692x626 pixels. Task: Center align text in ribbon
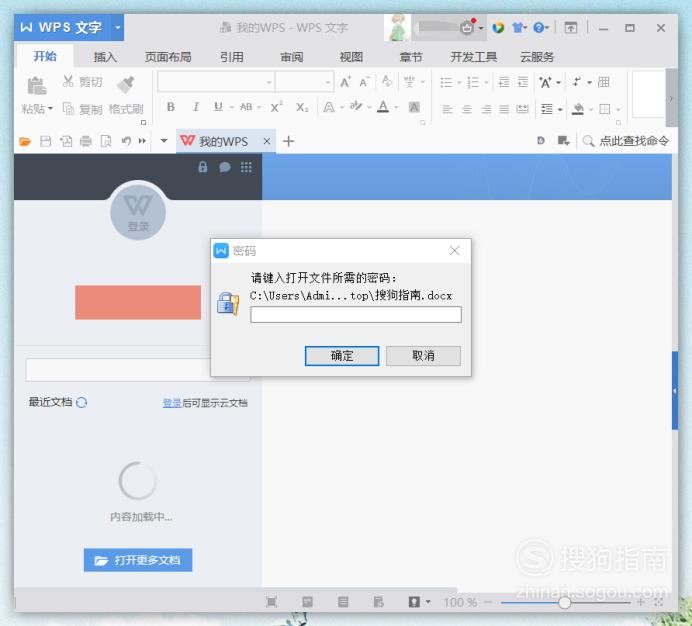466,109
